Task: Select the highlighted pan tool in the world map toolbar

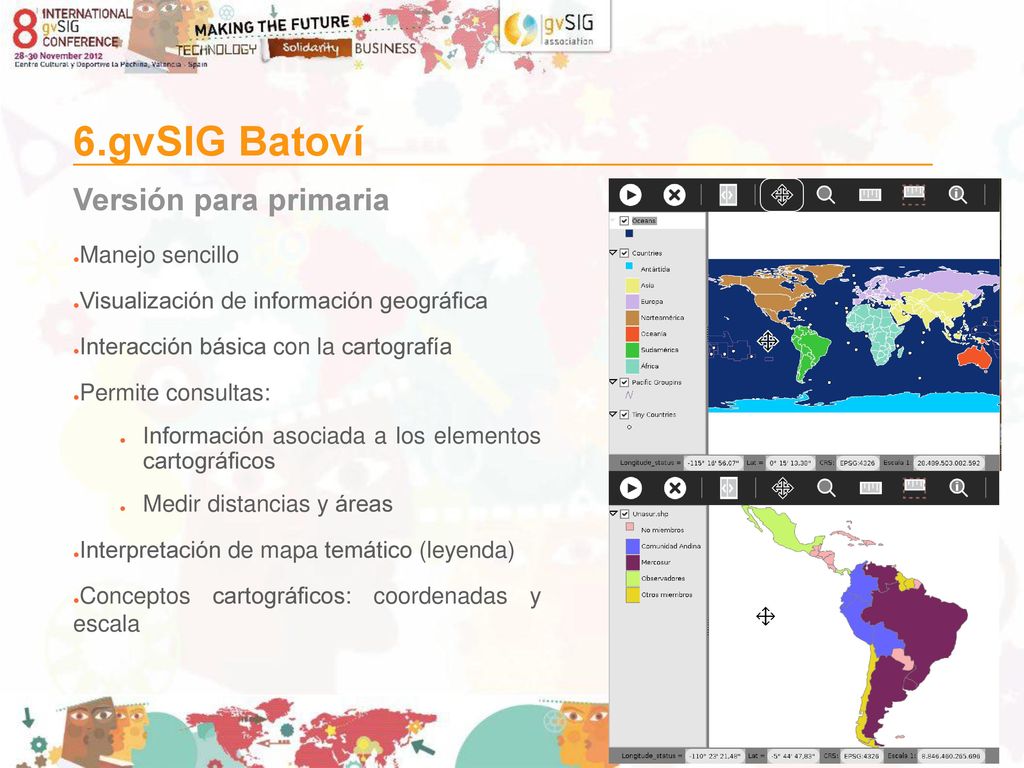Action: [x=782, y=195]
